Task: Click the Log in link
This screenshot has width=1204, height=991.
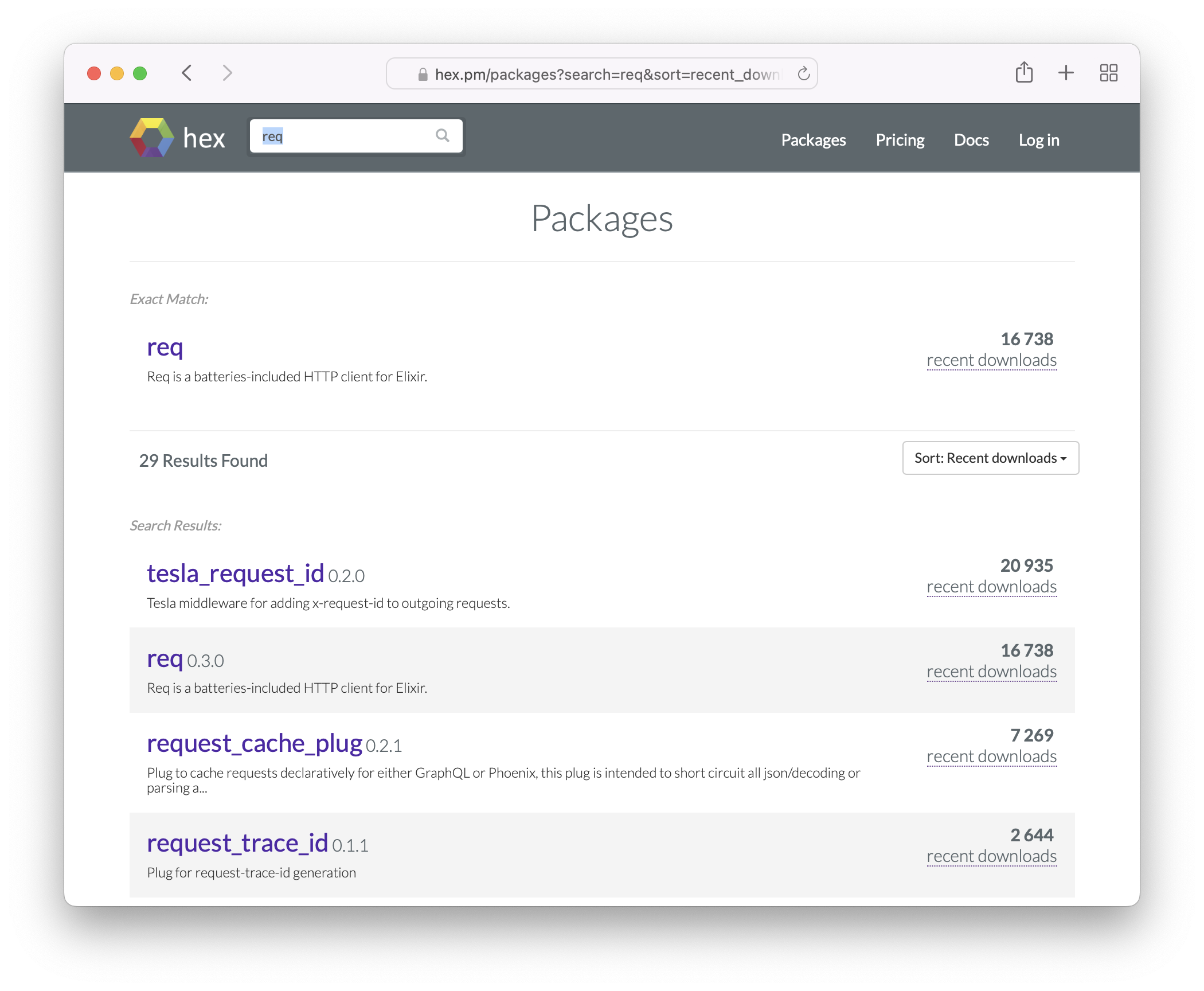Action: point(1039,139)
